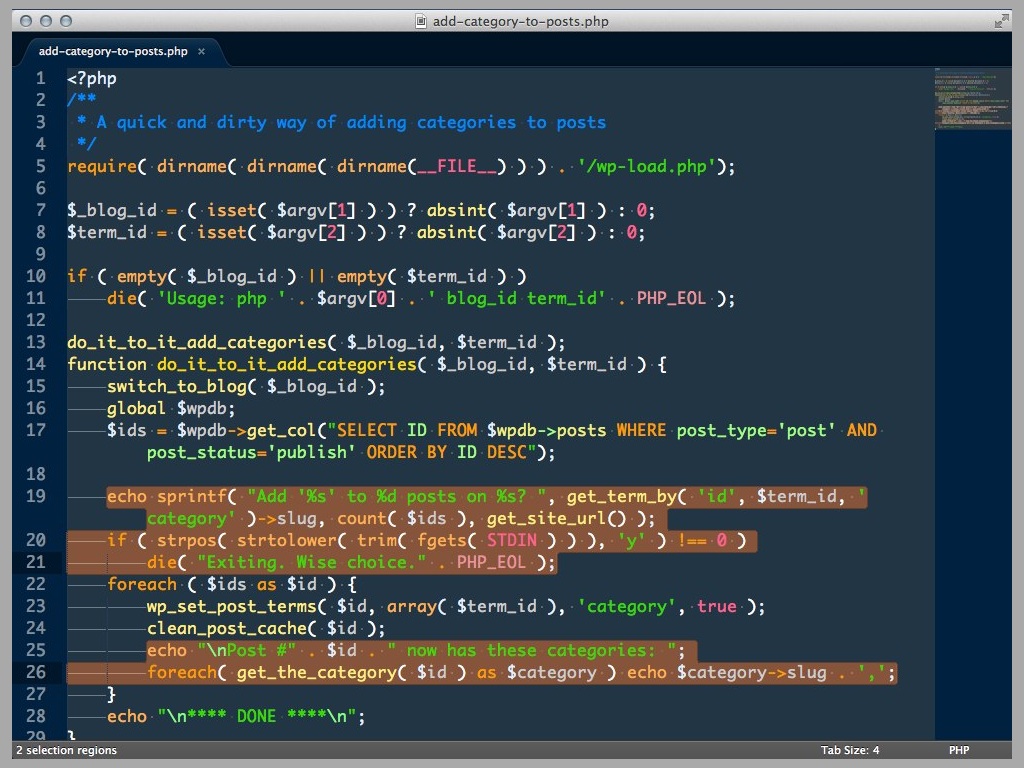This screenshot has height=768, width=1024.
Task: Click the comment 'A quick and dirty way'
Action: tap(202, 122)
